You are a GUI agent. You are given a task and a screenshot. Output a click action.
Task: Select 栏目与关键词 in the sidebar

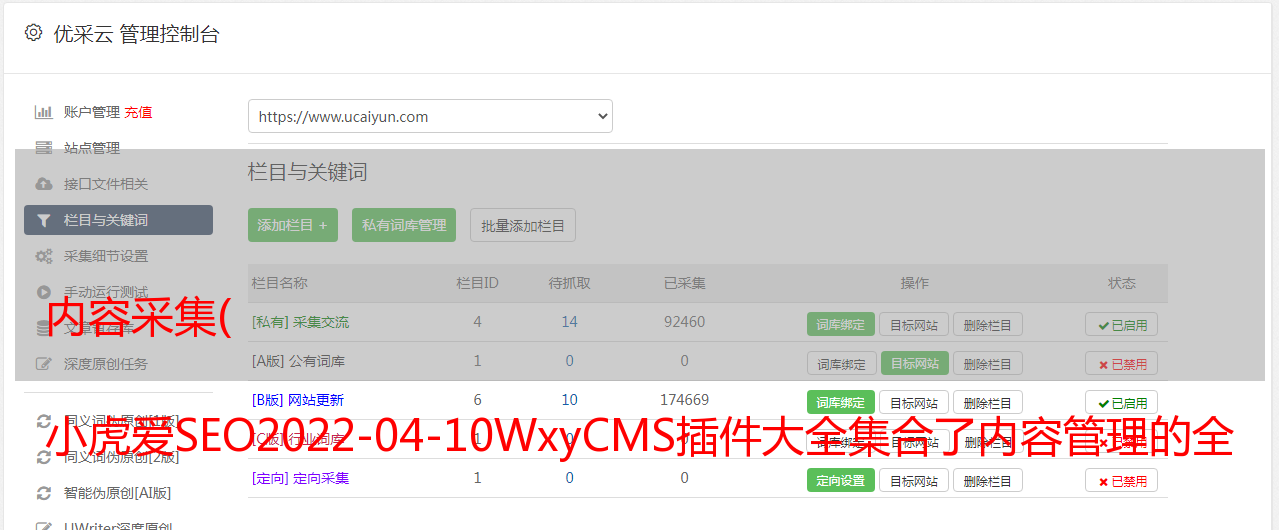pos(118,220)
